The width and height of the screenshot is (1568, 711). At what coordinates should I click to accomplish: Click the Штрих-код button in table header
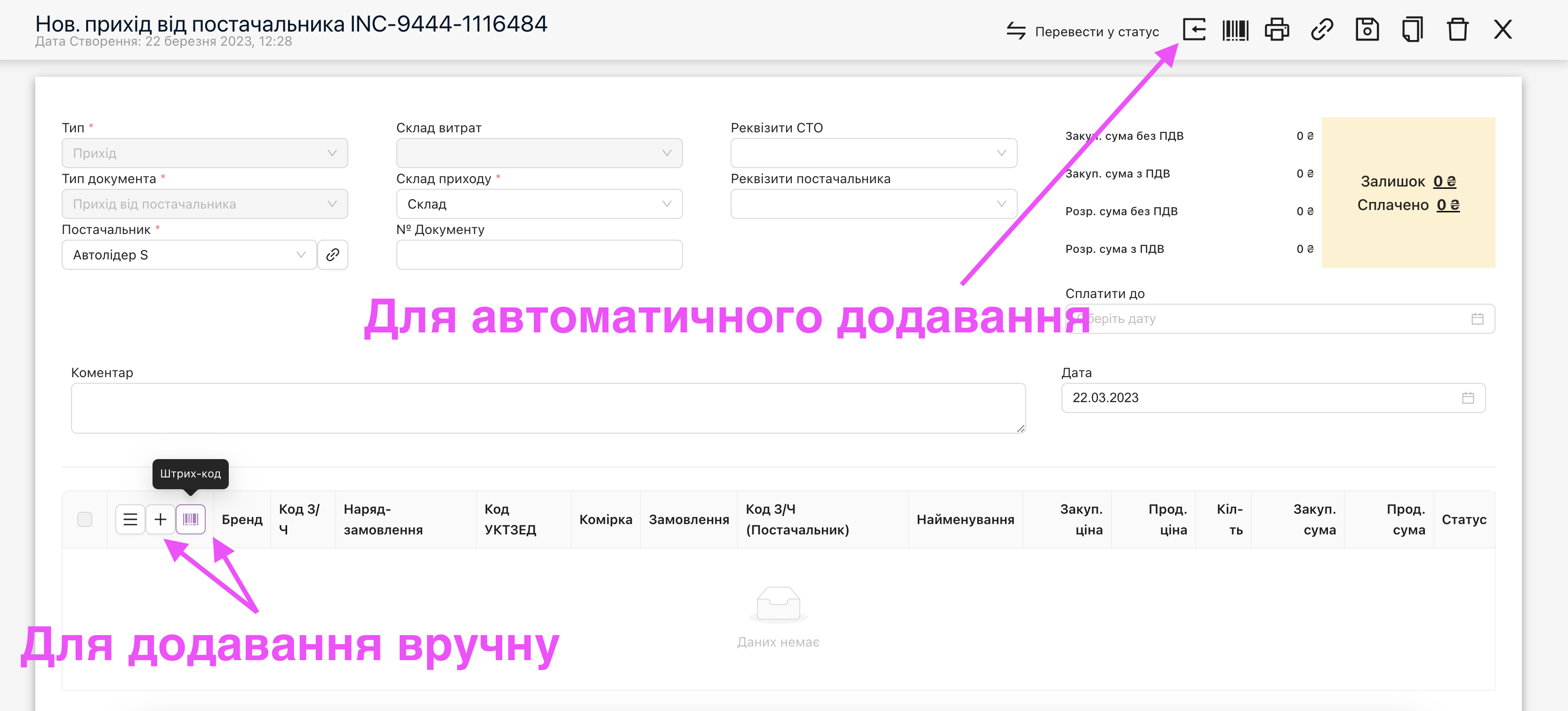click(x=191, y=519)
